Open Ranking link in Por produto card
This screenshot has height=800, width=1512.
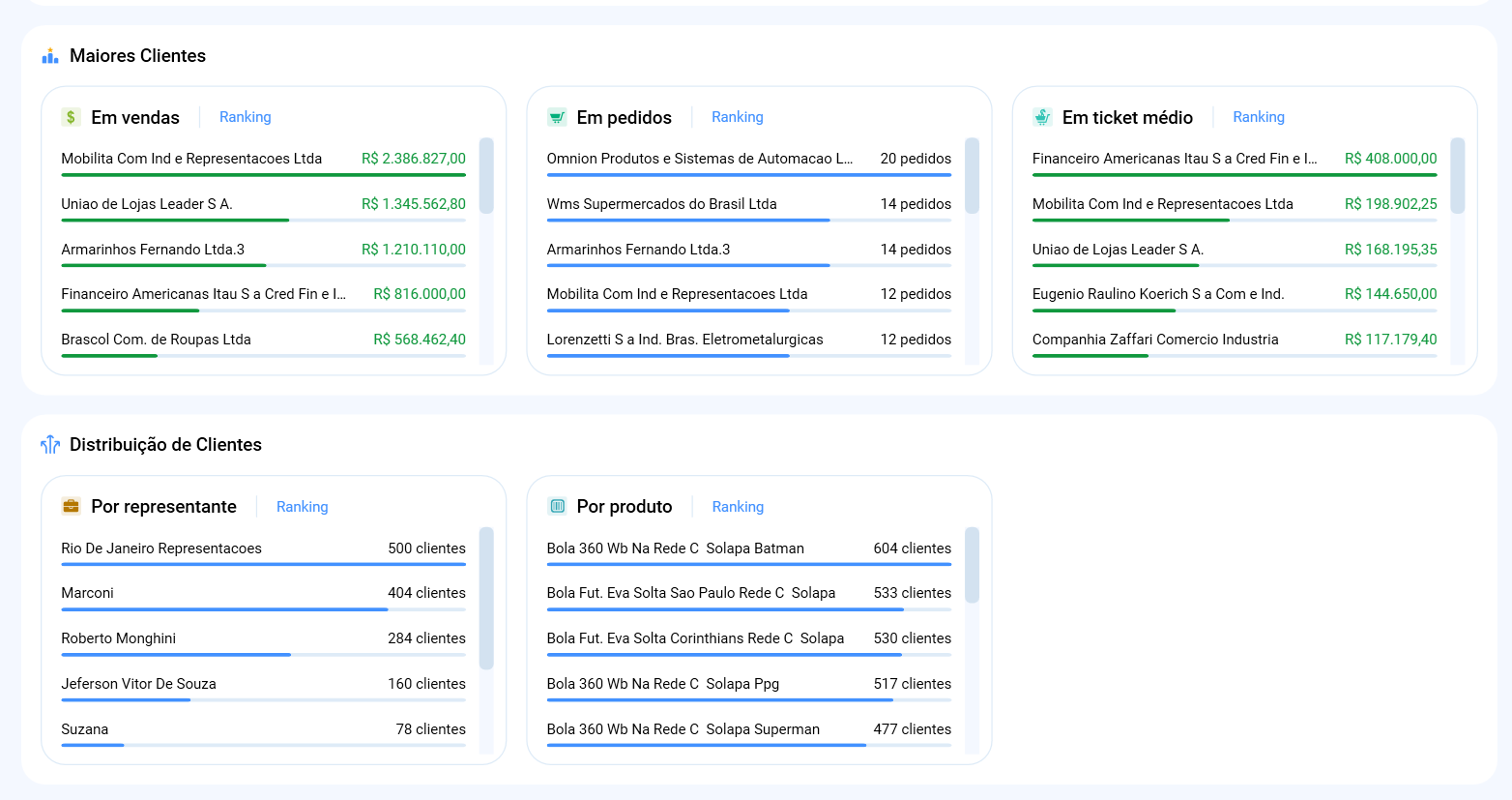(737, 507)
